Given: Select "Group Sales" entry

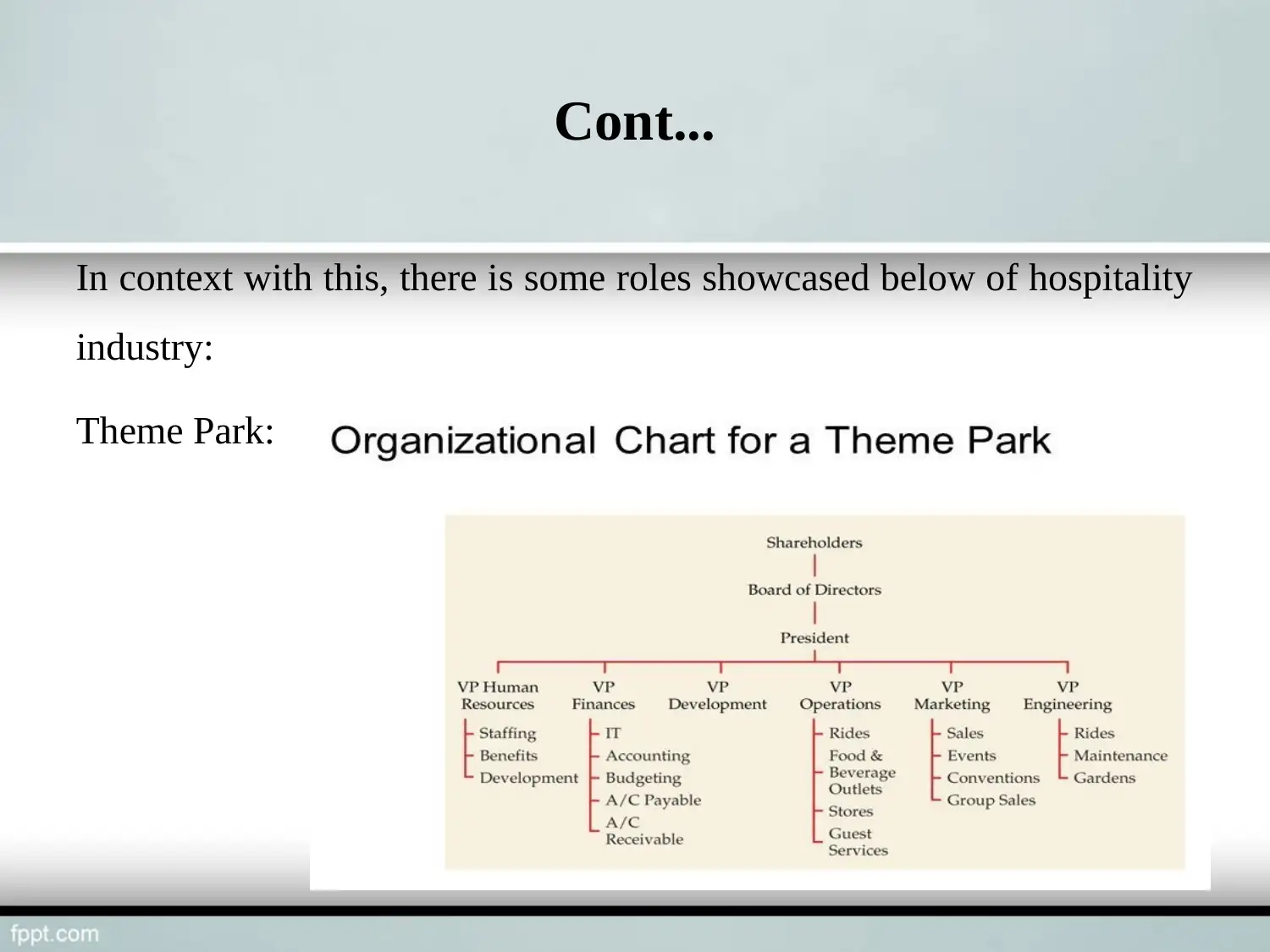Looking at the screenshot, I should [991, 801].
